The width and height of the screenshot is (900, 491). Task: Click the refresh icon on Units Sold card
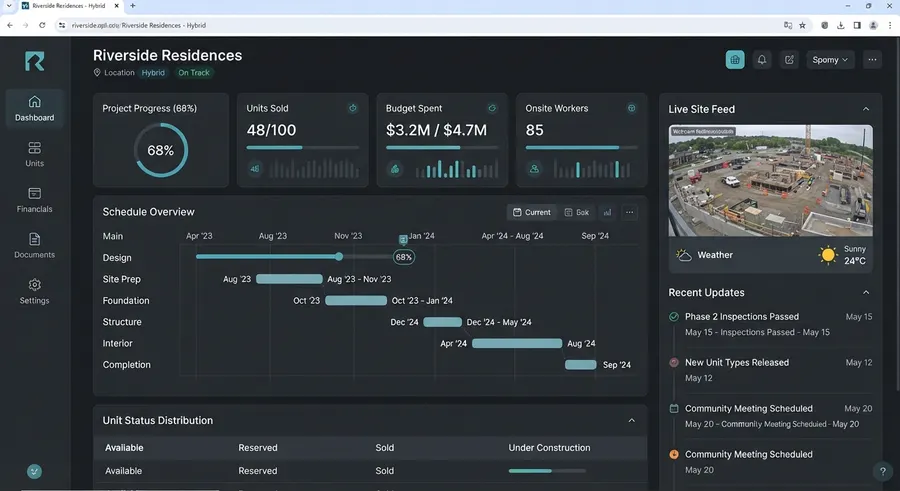(352, 108)
